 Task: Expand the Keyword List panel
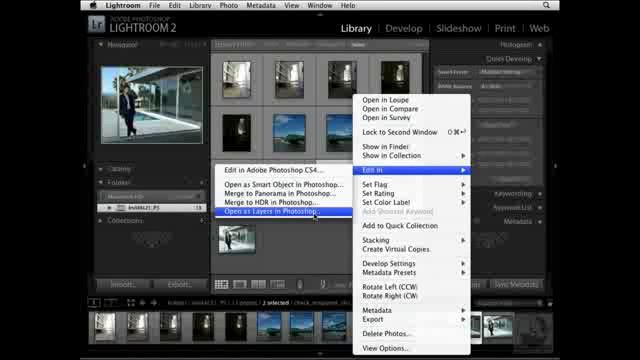pyautogui.click(x=540, y=208)
